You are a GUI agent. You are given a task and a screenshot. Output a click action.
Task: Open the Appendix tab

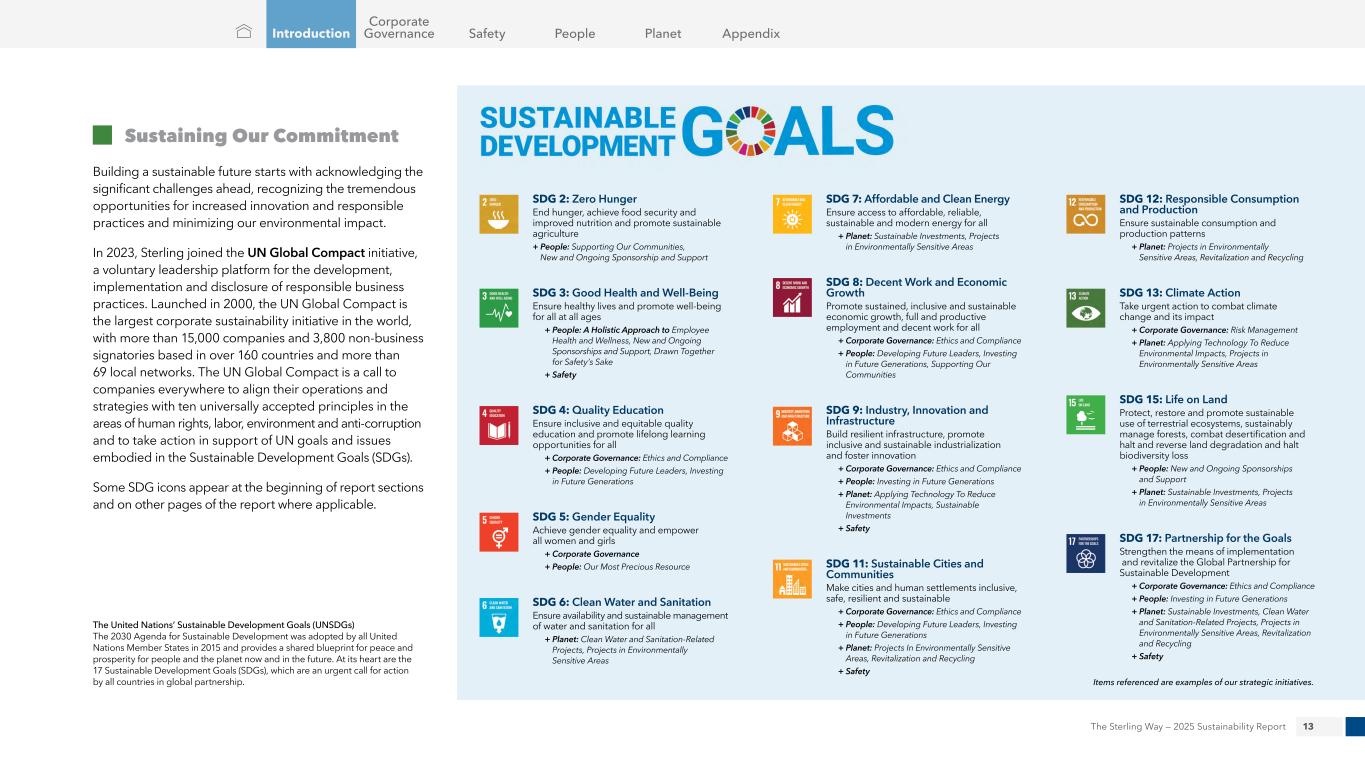(x=751, y=33)
